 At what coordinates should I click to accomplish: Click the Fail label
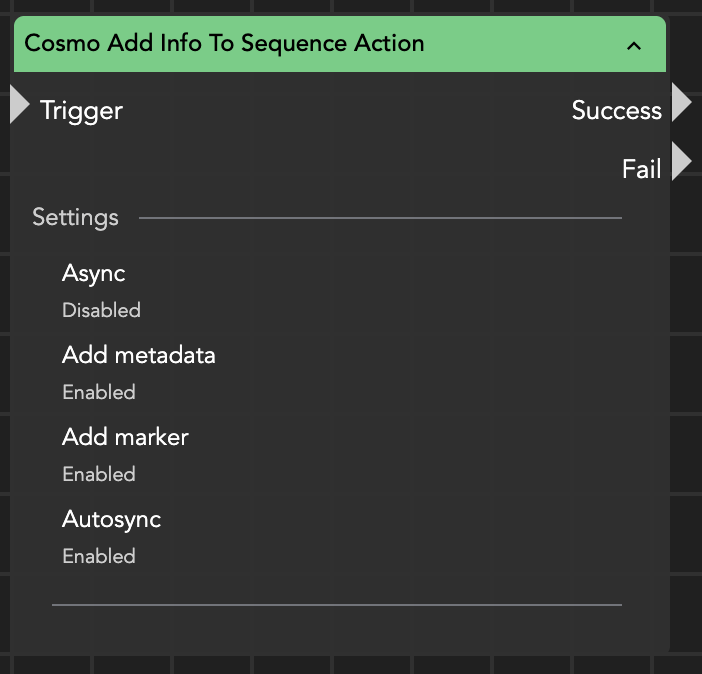tap(641, 169)
